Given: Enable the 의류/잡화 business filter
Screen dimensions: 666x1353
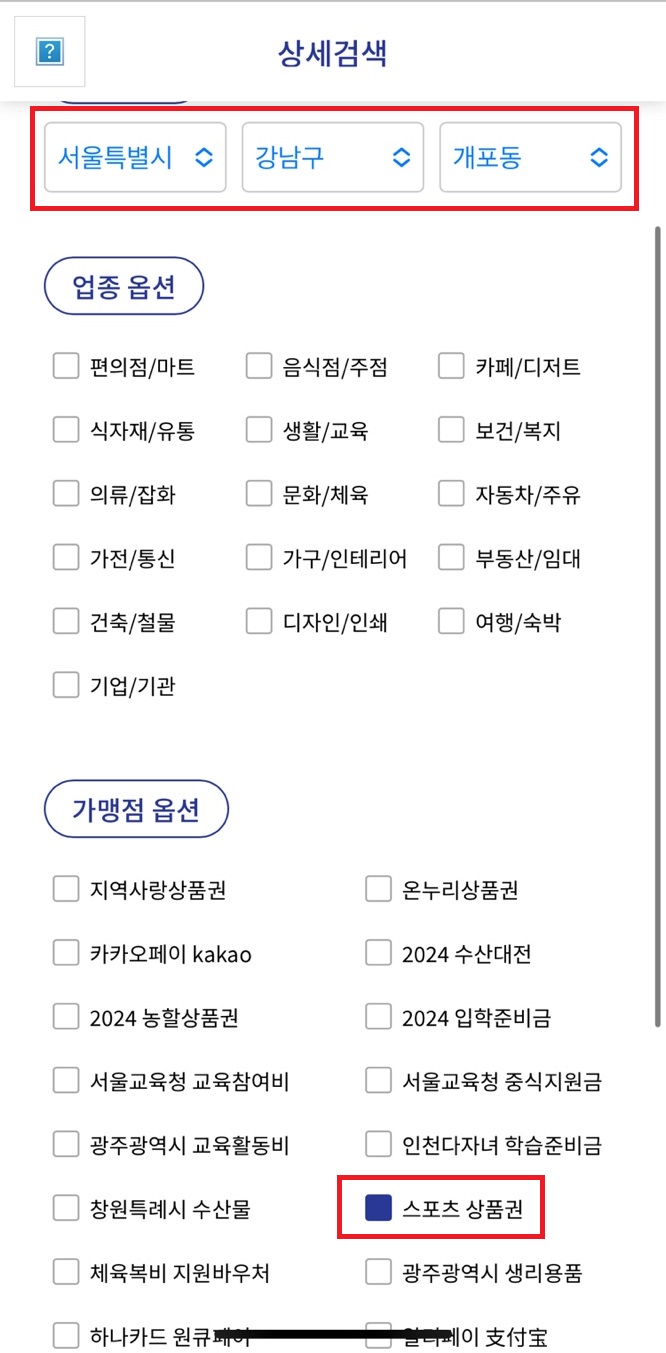Looking at the screenshot, I should tap(65, 493).
